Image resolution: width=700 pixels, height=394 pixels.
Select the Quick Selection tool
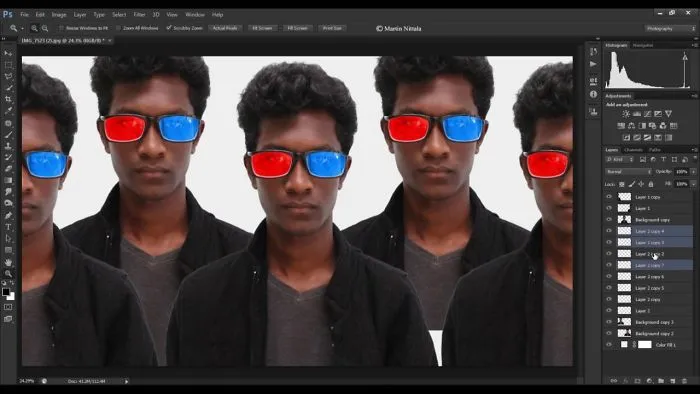click(8, 88)
